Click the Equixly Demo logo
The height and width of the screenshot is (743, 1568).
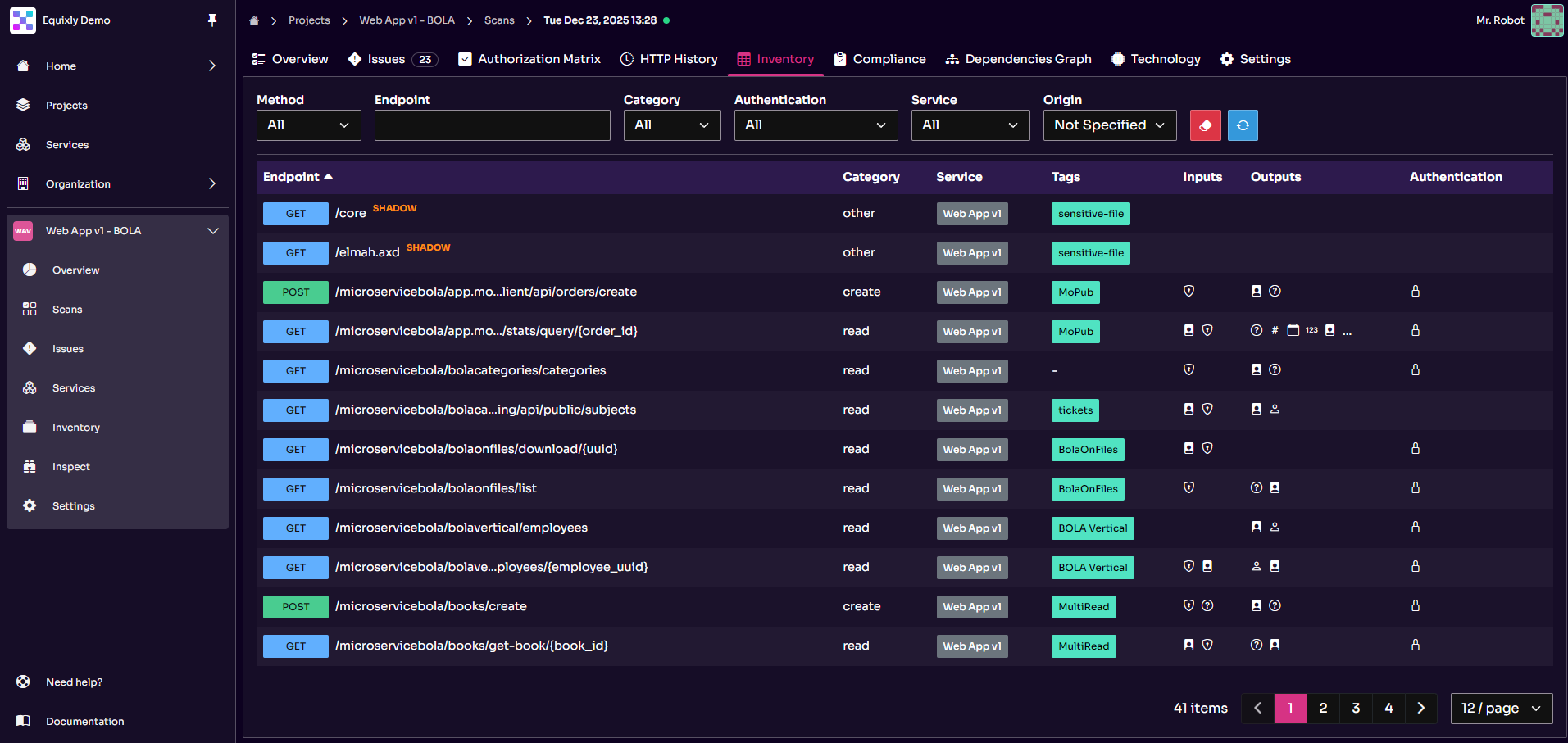[23, 20]
